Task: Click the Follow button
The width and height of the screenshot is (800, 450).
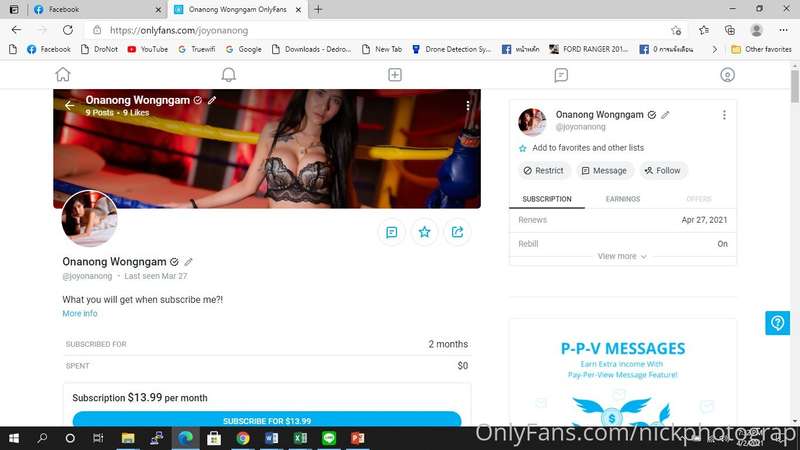Action: 662,170
